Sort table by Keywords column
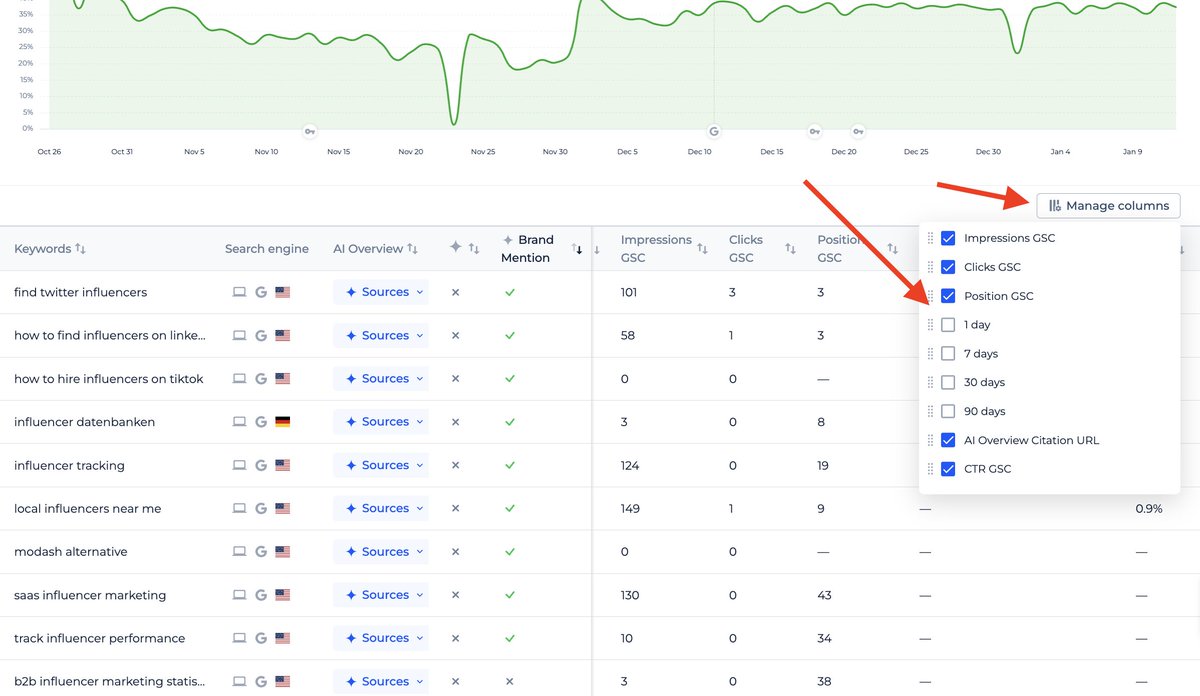1200x696 pixels. point(81,249)
